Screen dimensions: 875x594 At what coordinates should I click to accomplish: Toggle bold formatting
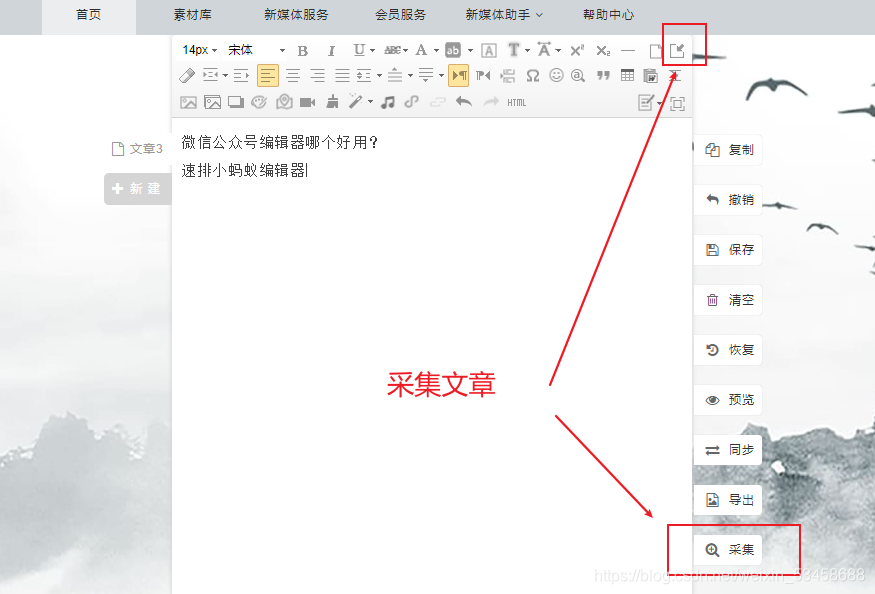(x=302, y=51)
